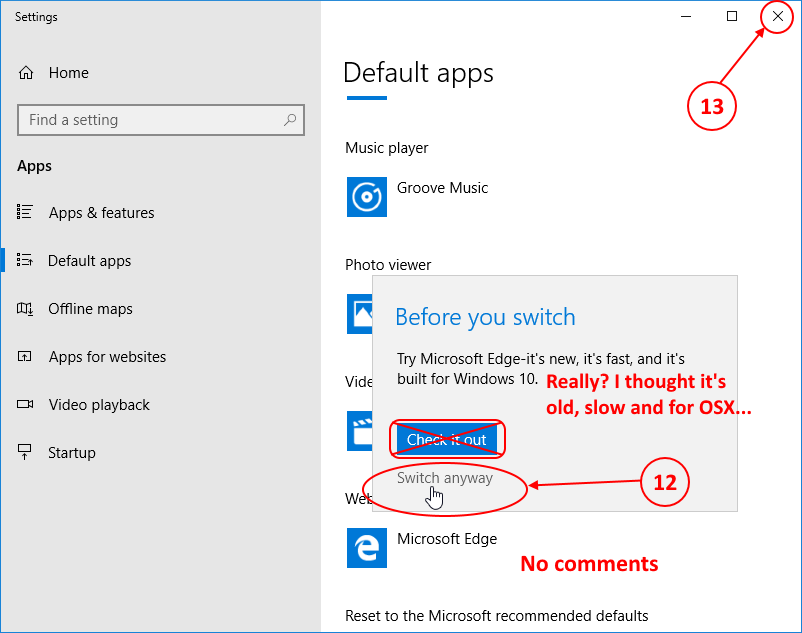Click the Photos app tile icon
The width and height of the screenshot is (802, 633).
pyautogui.click(x=360, y=314)
